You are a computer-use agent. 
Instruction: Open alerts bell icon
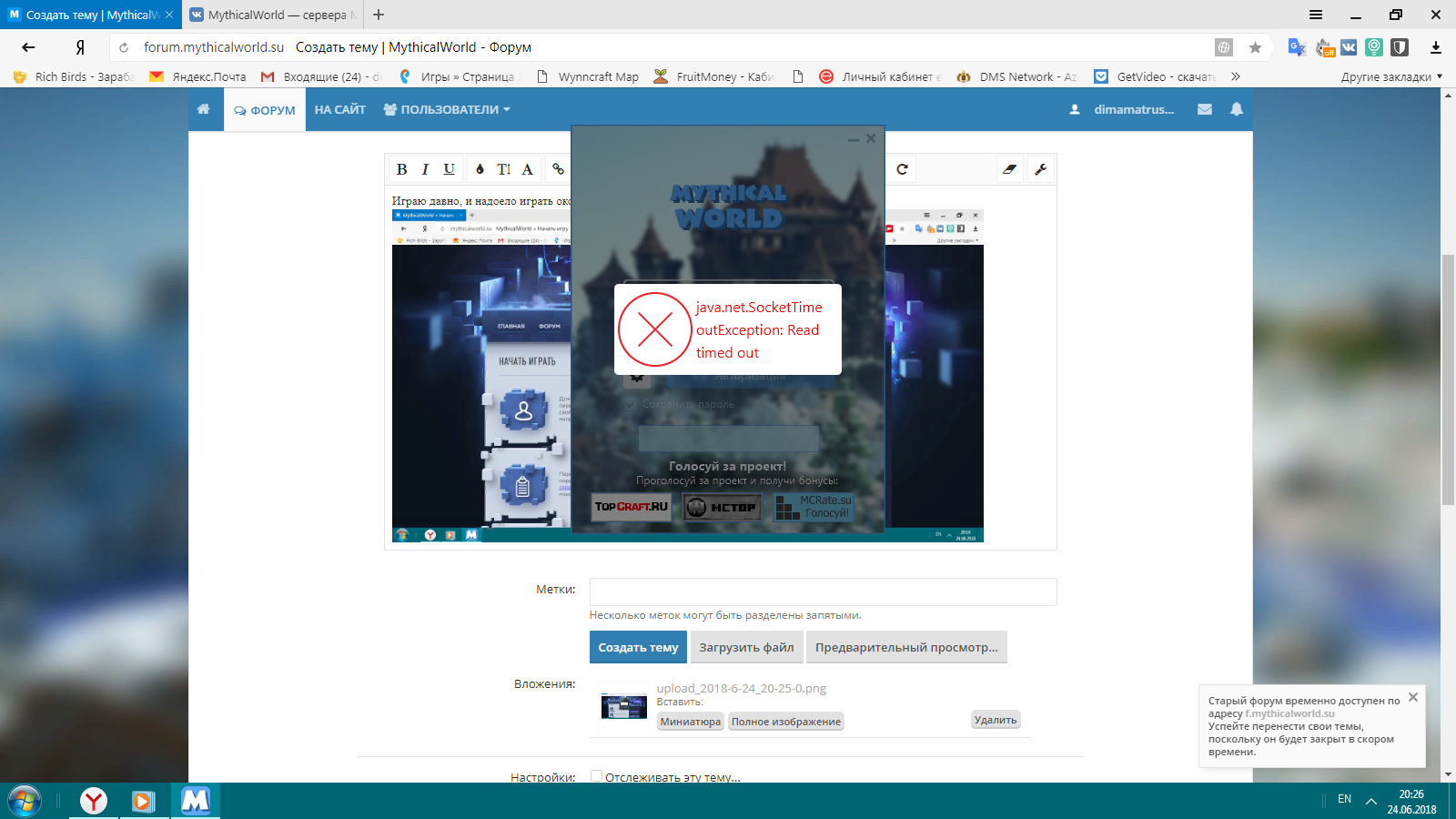pos(1236,109)
